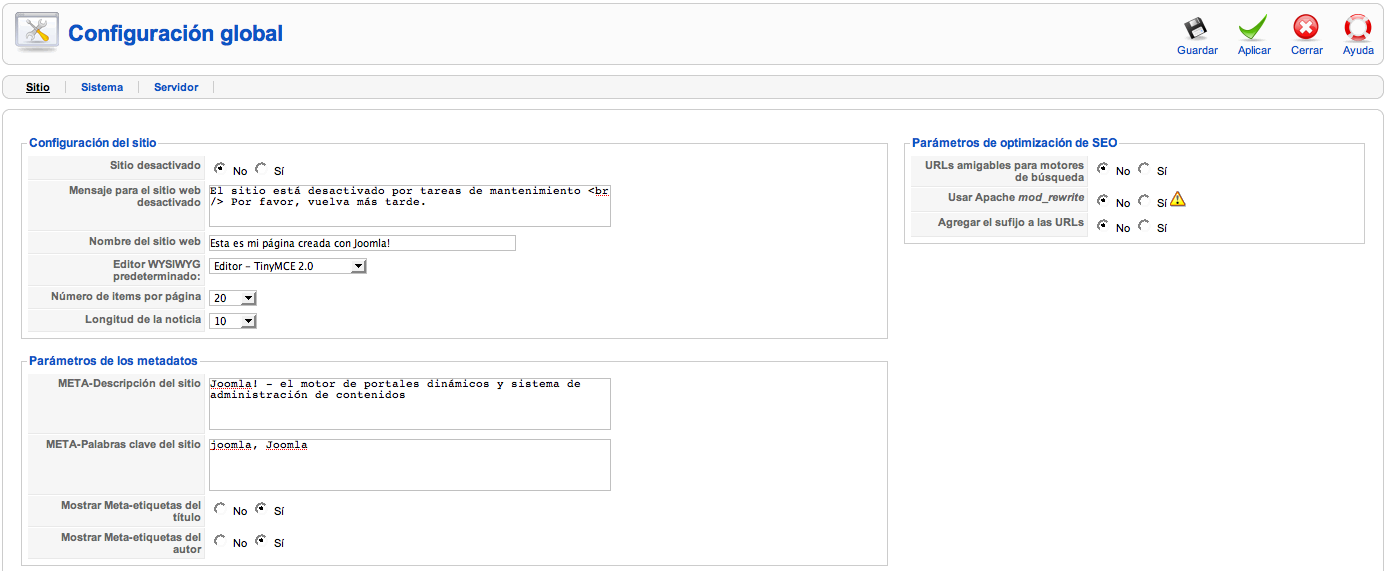Screen dimensions: 1387x571
Task: Select No for Mostrar Meta-etiquetas del autor
Action: pyautogui.click(x=220, y=541)
